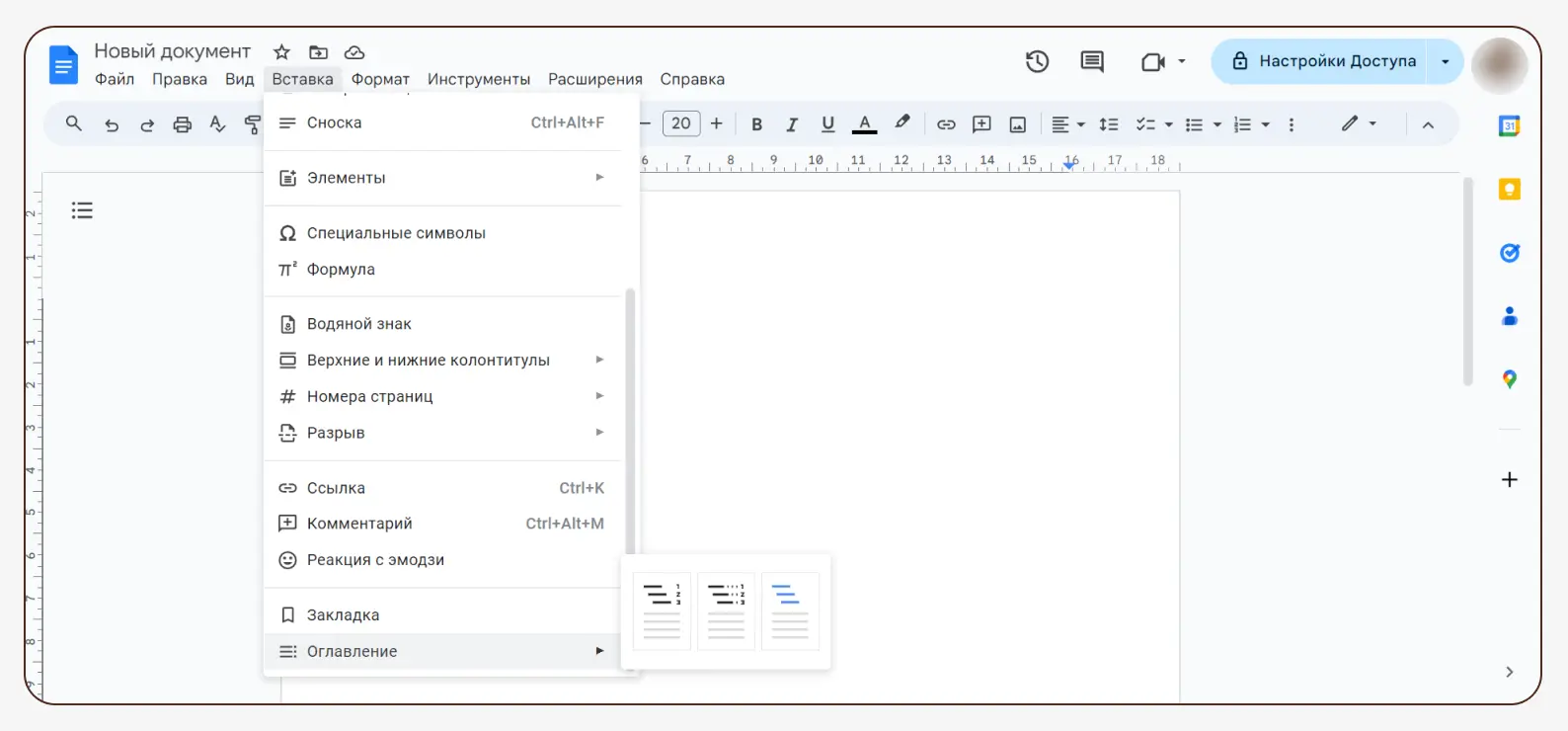Open the Справка menu
The width and height of the screenshot is (1568, 731).
pos(692,79)
